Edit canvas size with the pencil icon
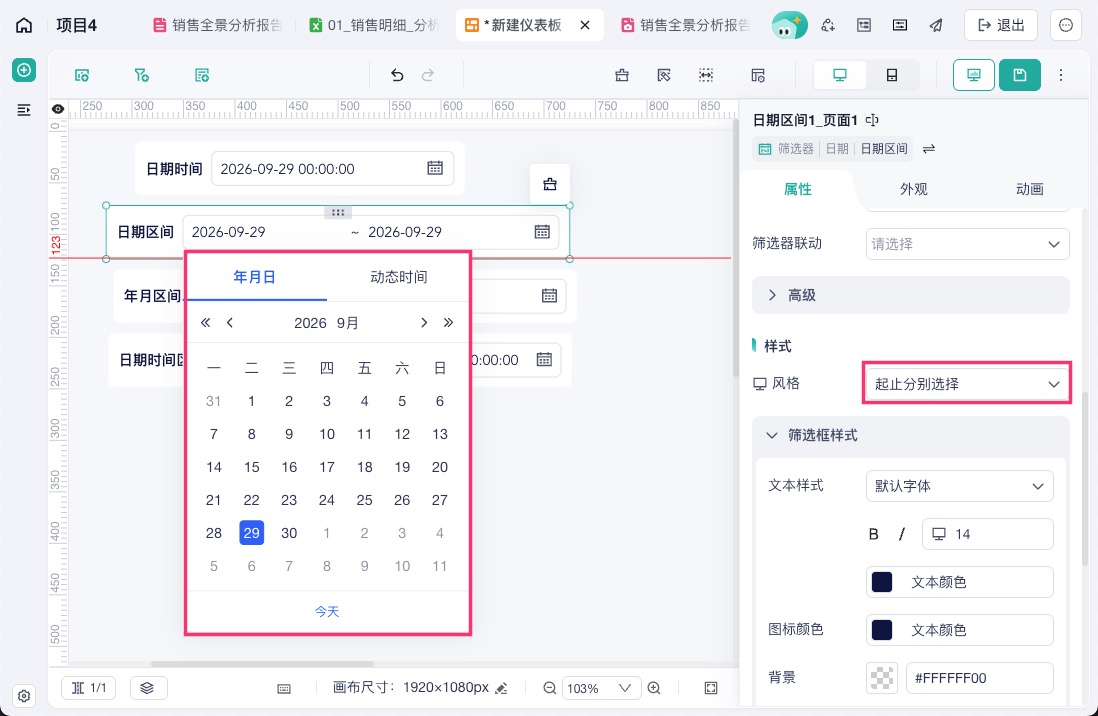 point(501,689)
